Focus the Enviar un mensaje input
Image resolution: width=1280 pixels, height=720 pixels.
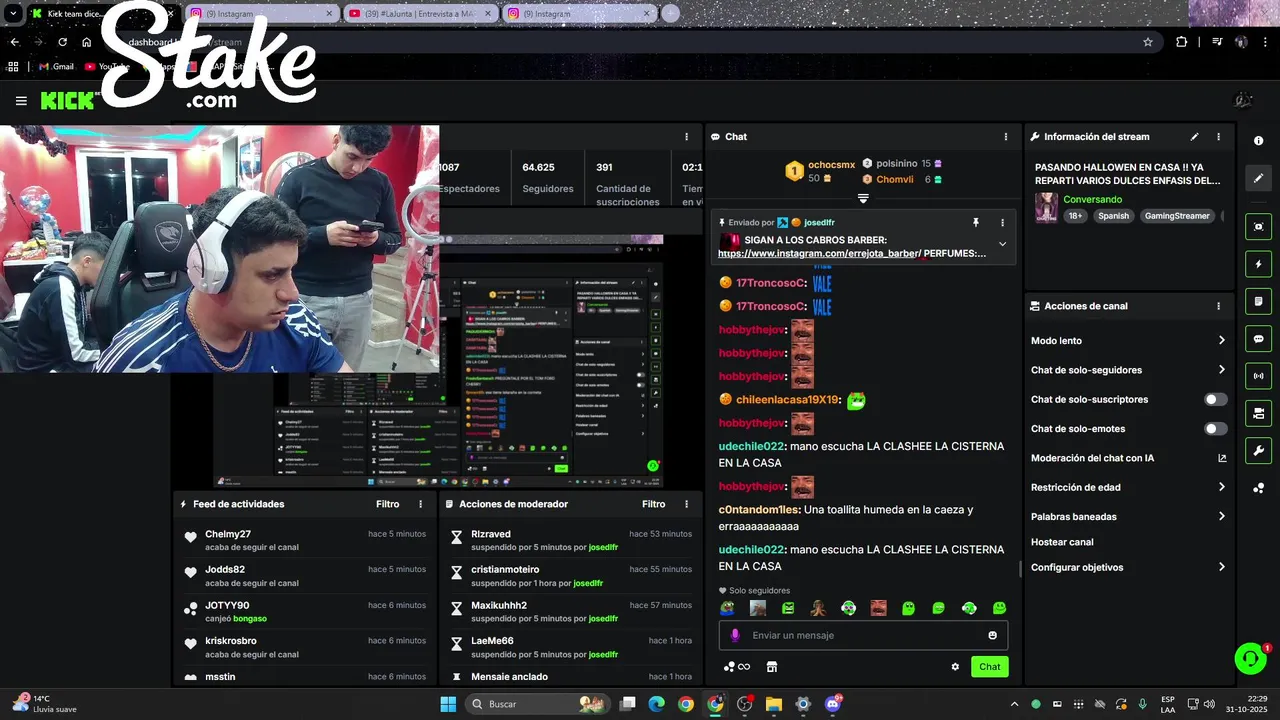point(862,635)
